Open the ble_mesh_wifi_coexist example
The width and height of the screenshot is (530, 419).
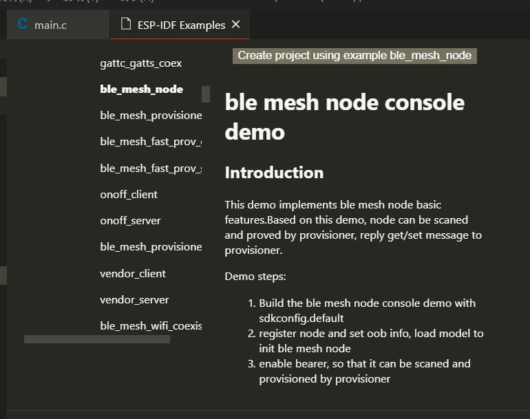(151, 326)
